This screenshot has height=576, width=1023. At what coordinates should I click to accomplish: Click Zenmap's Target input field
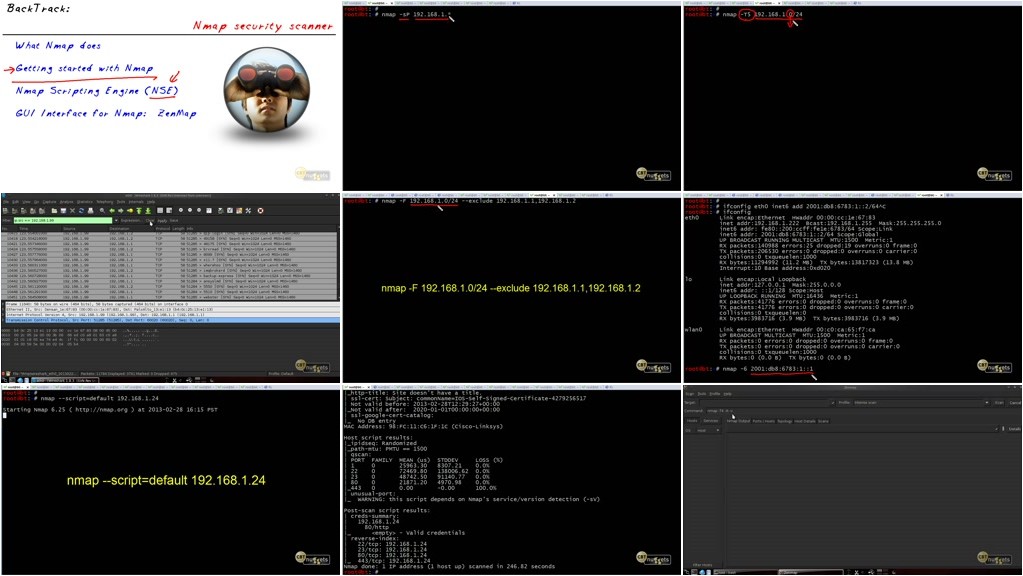point(765,402)
